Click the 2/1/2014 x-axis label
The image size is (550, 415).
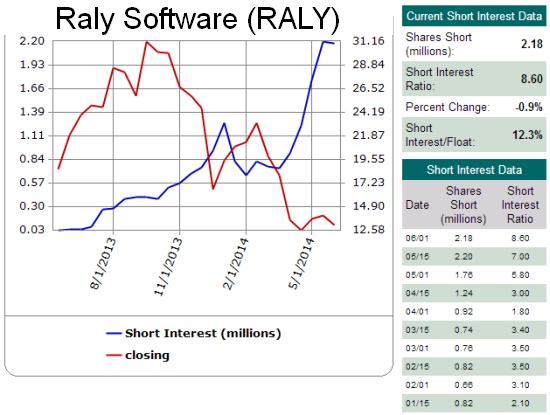(236, 263)
